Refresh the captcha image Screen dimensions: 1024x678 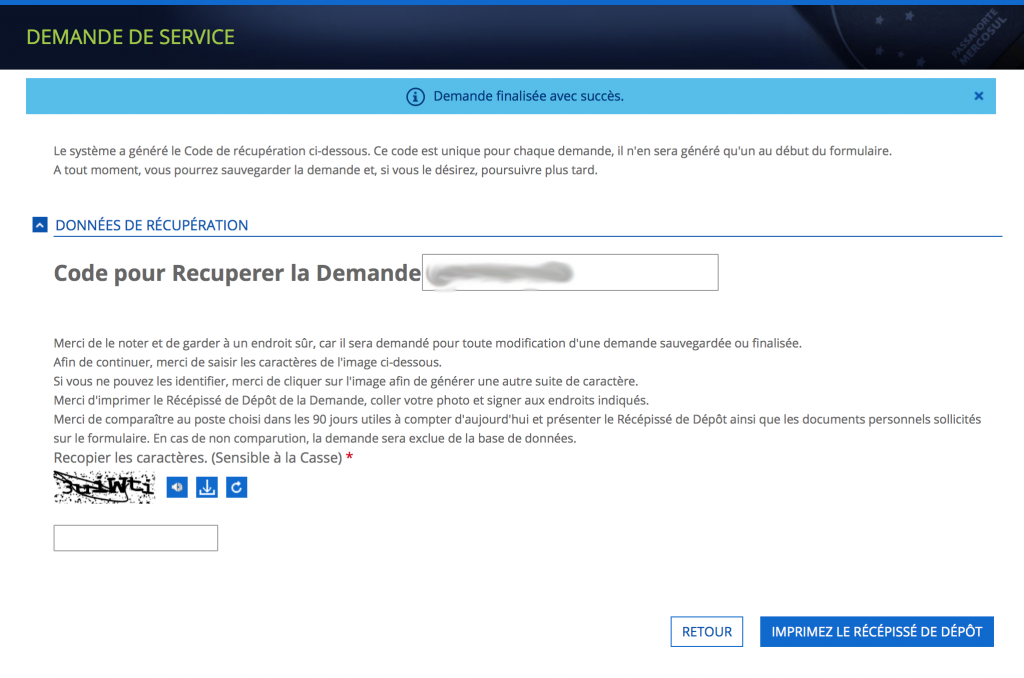point(236,487)
